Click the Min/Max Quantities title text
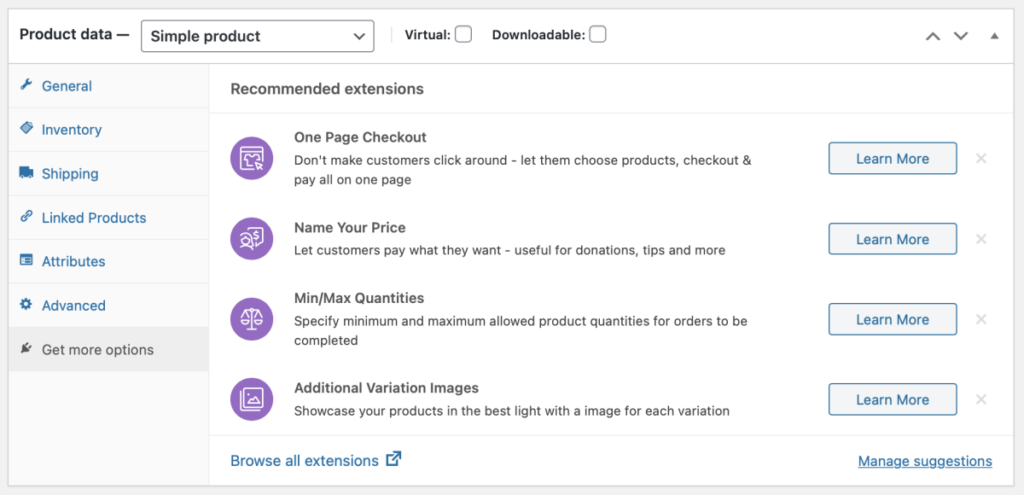The height and width of the screenshot is (495, 1024). (x=359, y=298)
